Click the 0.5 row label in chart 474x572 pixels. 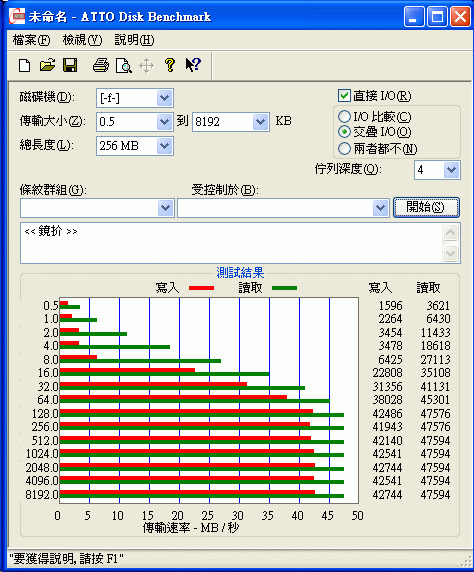click(x=51, y=305)
